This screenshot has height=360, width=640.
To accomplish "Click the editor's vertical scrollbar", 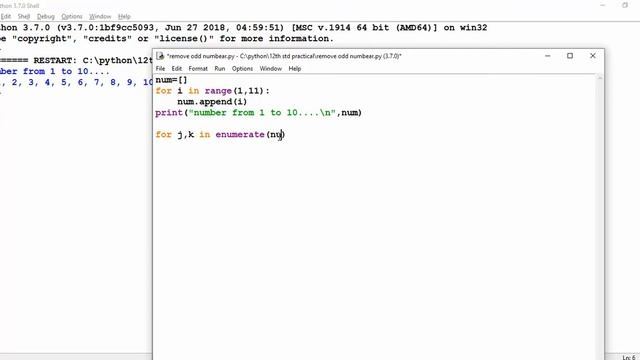I will pos(600,216).
